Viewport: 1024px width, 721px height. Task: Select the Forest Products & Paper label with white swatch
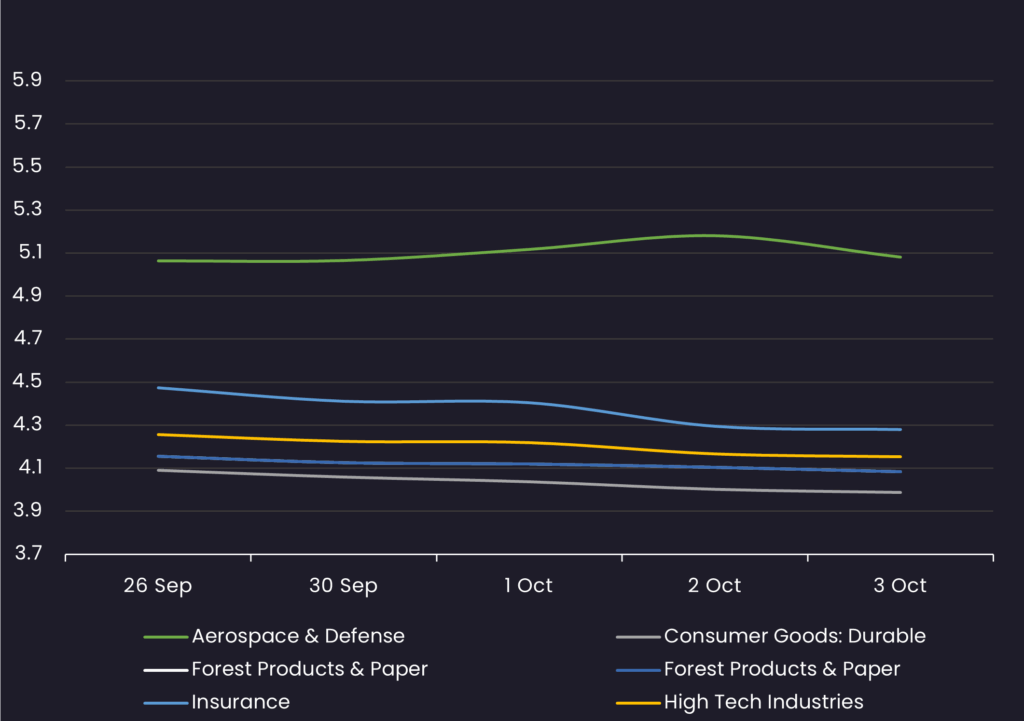(x=310, y=669)
